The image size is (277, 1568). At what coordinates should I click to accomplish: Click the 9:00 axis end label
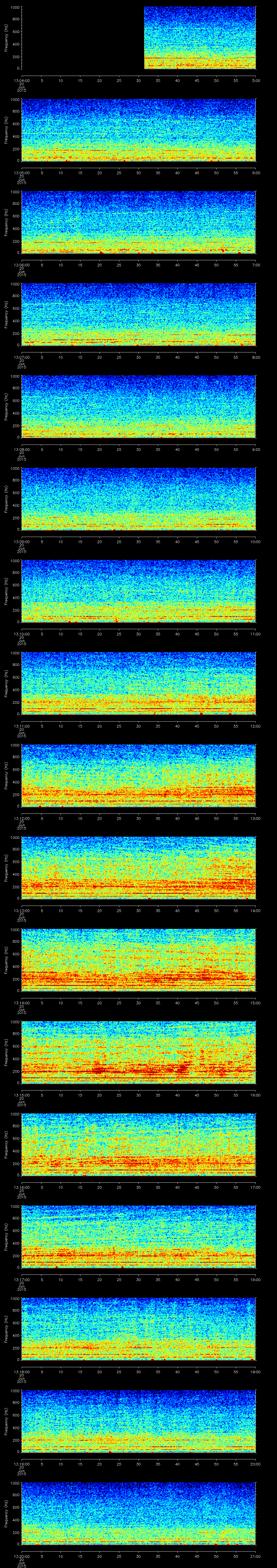pos(256,449)
